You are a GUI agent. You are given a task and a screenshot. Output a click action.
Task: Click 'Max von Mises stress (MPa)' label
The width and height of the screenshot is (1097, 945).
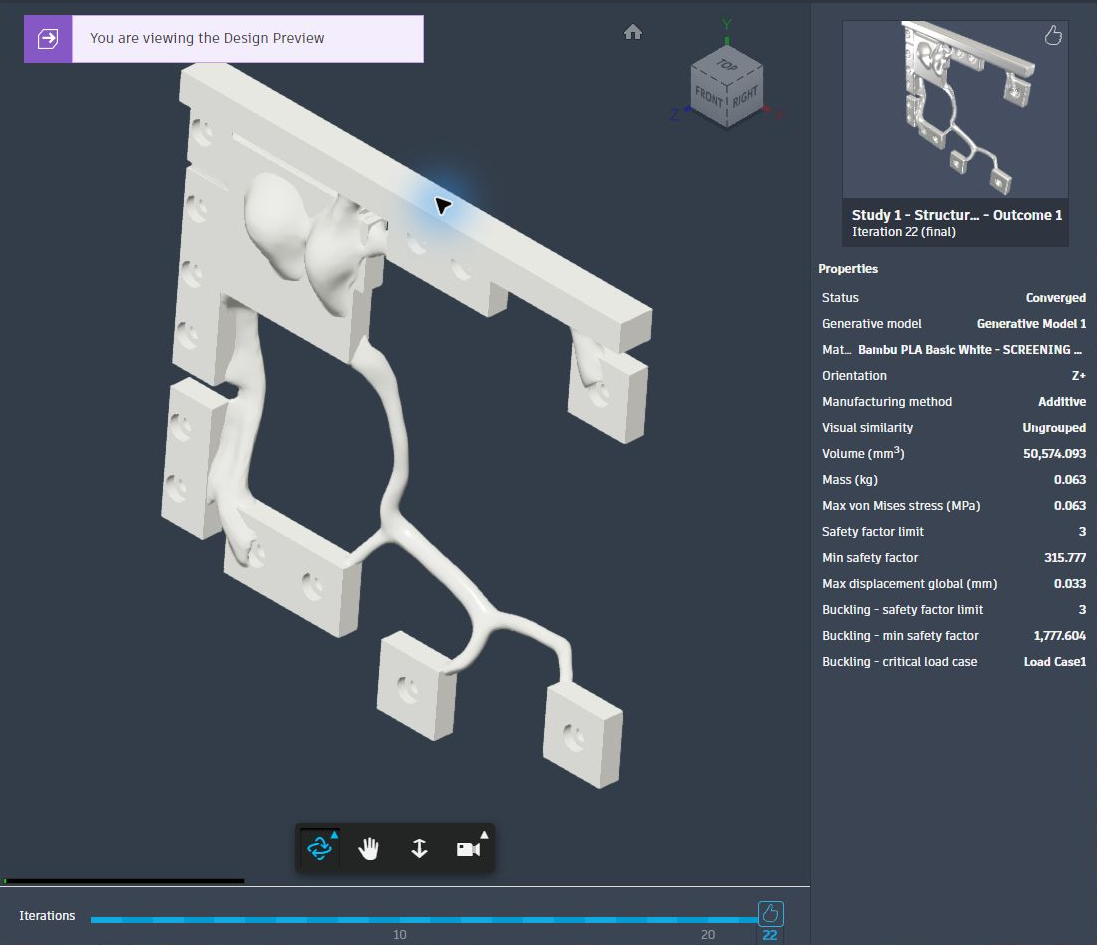coord(901,505)
